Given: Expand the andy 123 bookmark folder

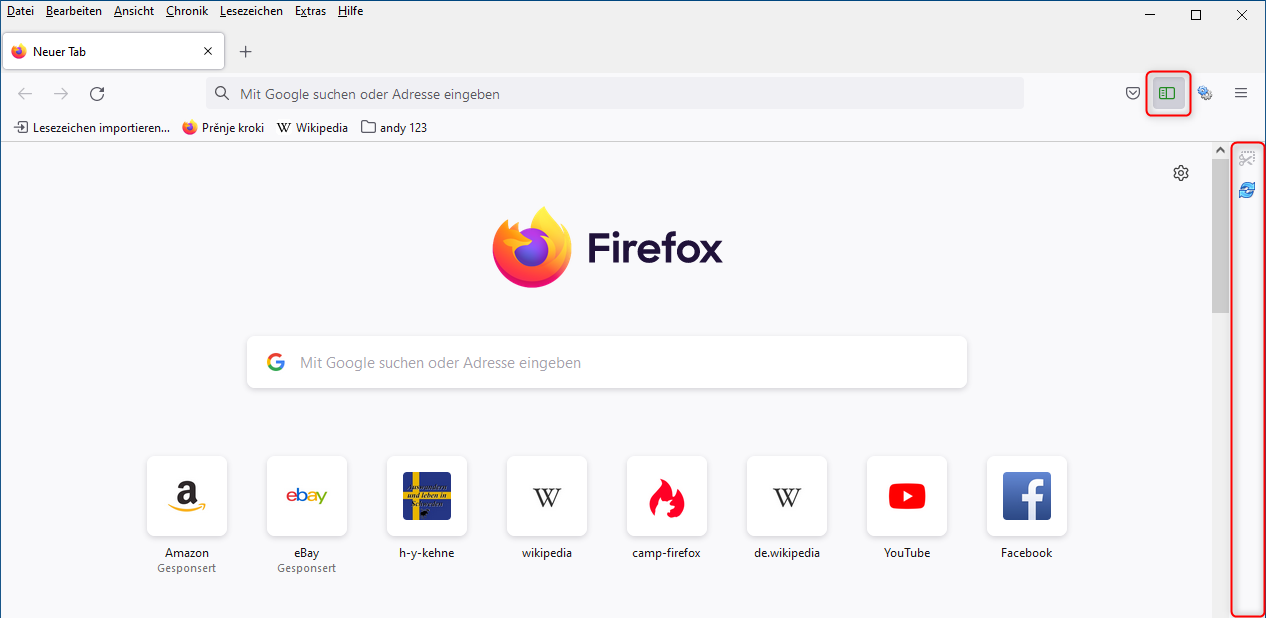Looking at the screenshot, I should pos(394,128).
